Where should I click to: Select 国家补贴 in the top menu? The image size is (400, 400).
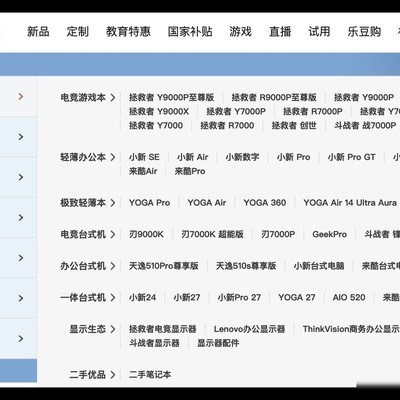[x=190, y=32]
